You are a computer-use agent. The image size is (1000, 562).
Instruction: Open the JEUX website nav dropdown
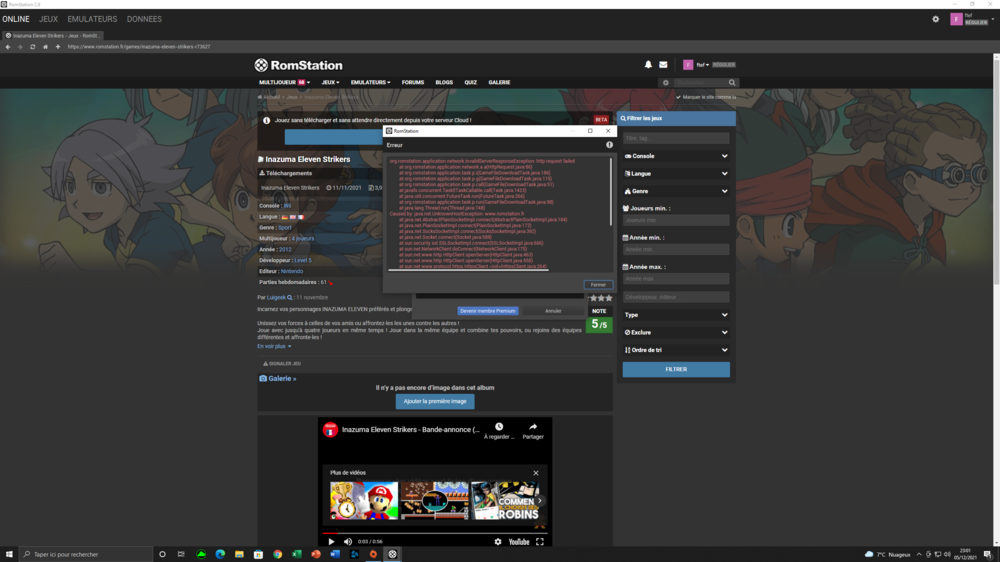[x=330, y=82]
